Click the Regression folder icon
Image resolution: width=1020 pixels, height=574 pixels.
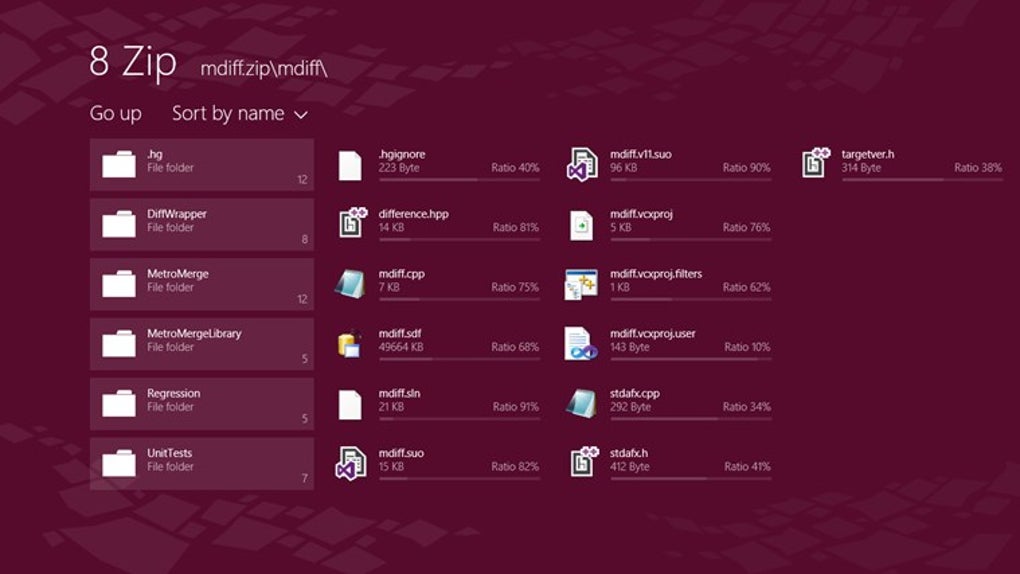click(119, 404)
